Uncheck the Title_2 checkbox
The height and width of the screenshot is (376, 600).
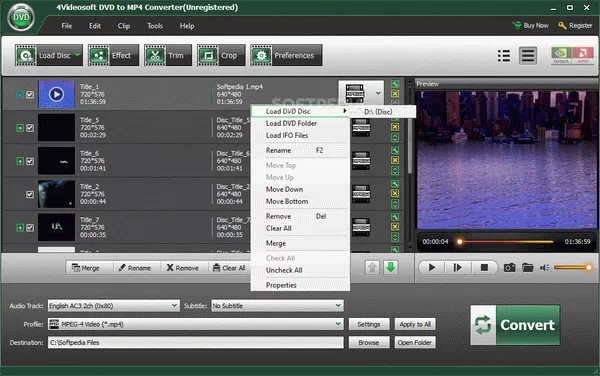pos(30,194)
